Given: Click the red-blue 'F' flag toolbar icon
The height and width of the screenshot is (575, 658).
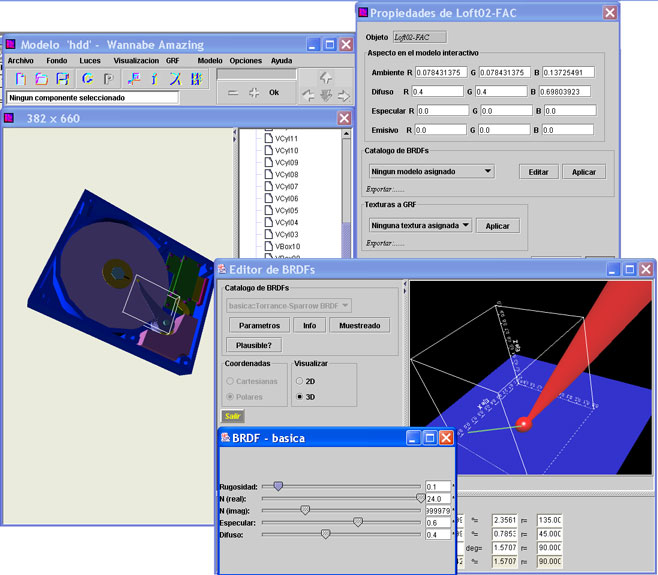Looking at the screenshot, I should click(x=134, y=78).
